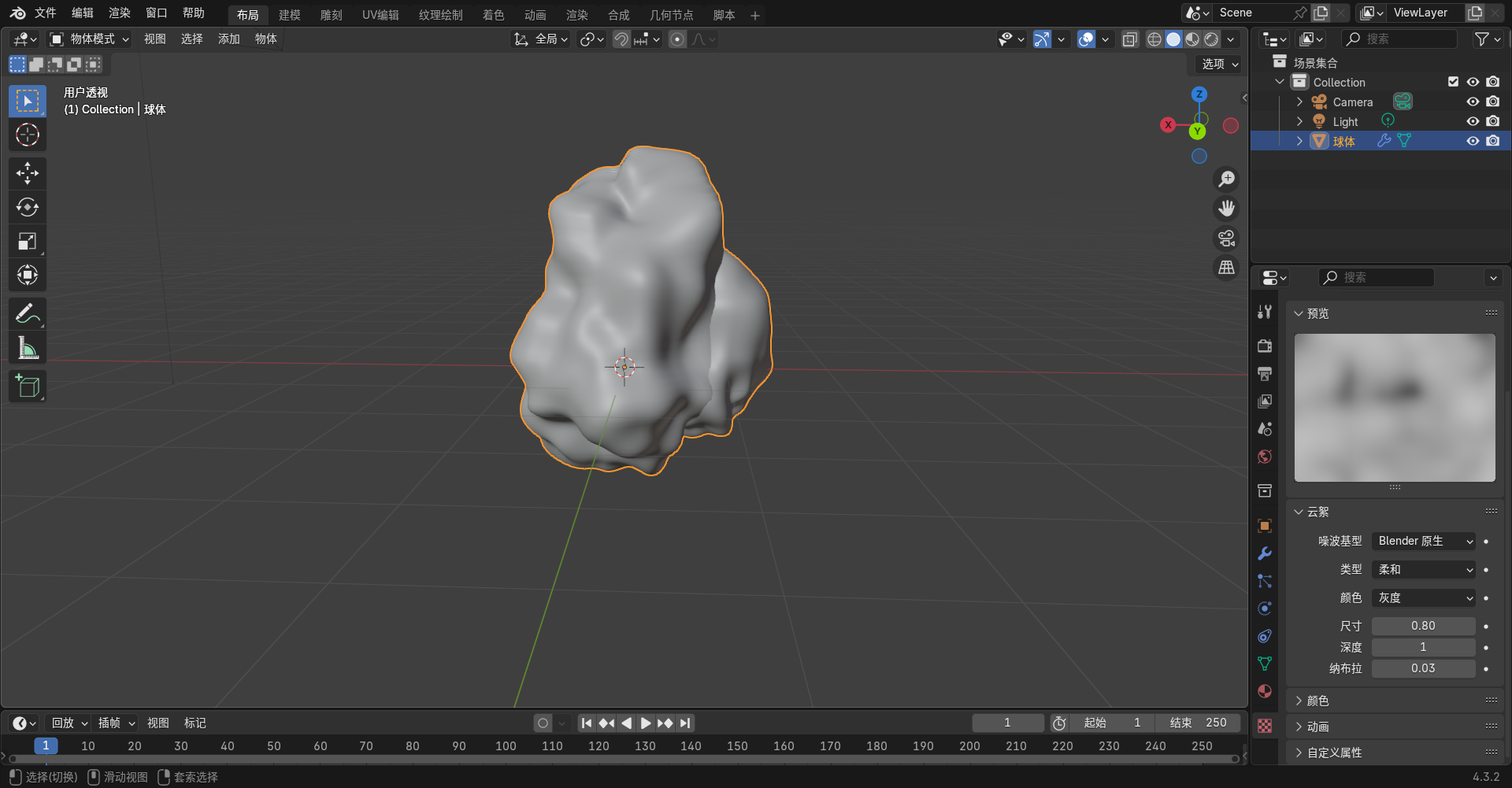Switch to the 建模 workspace tab
Screen dimensions: 1512x788
coord(289,15)
